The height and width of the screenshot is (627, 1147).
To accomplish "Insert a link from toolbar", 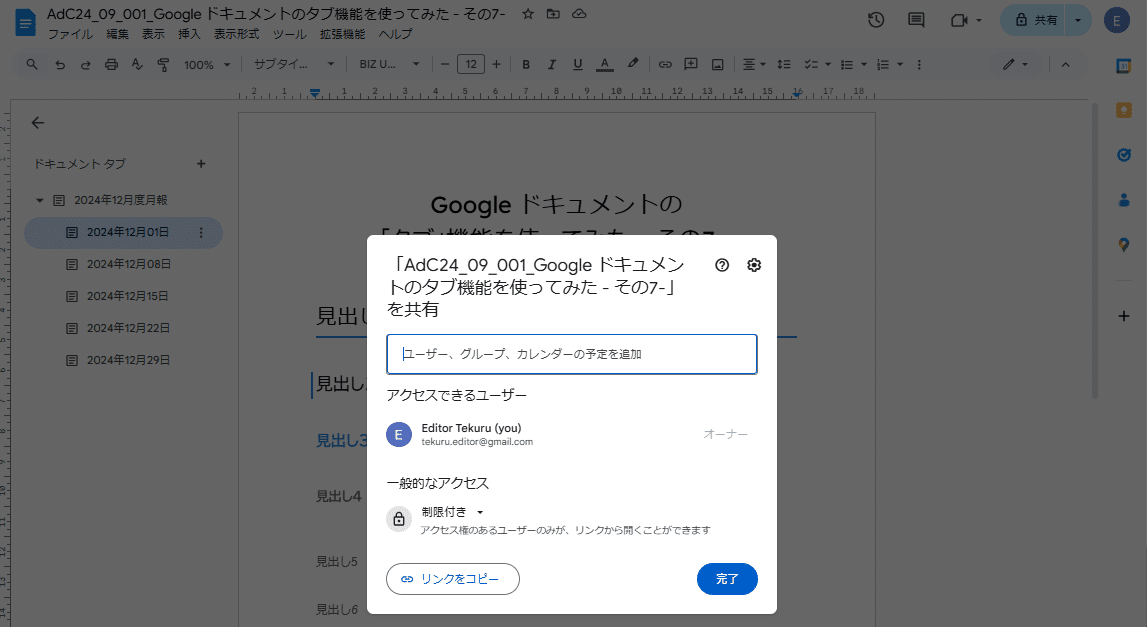I will pyautogui.click(x=665, y=64).
